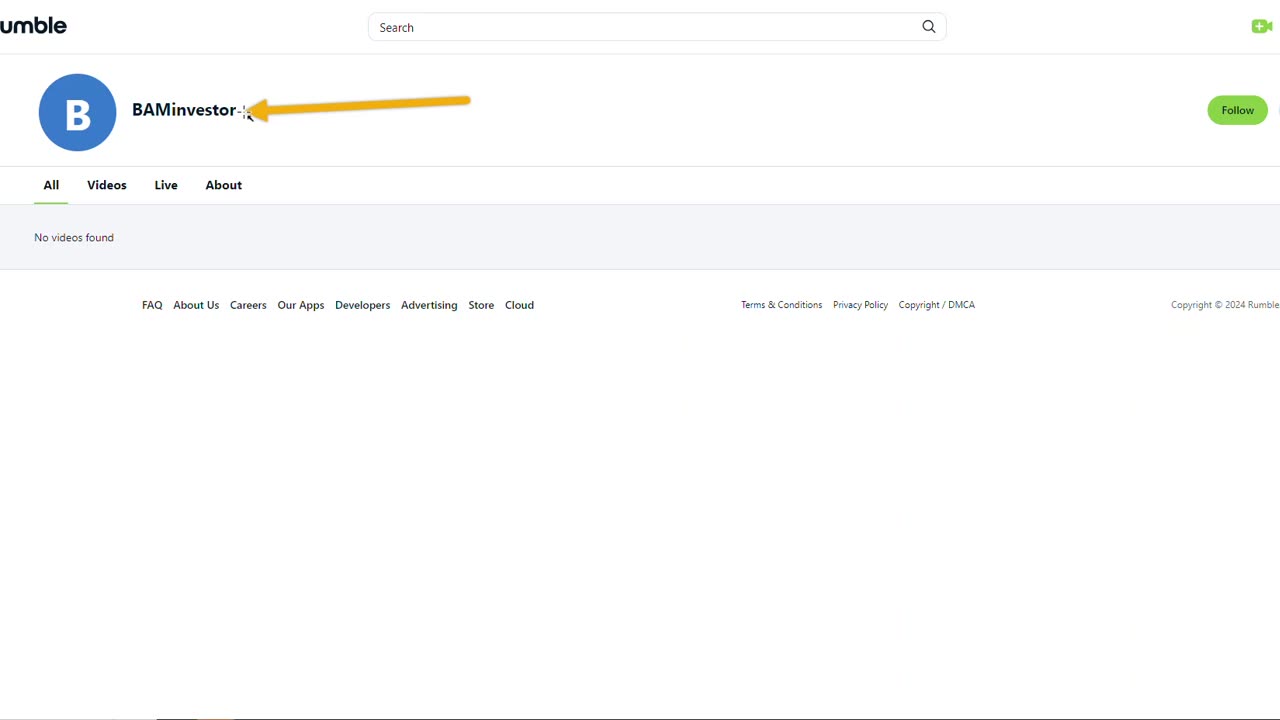This screenshot has width=1280, height=720.
Task: Click the blue B channel avatar
Action: pos(77,112)
